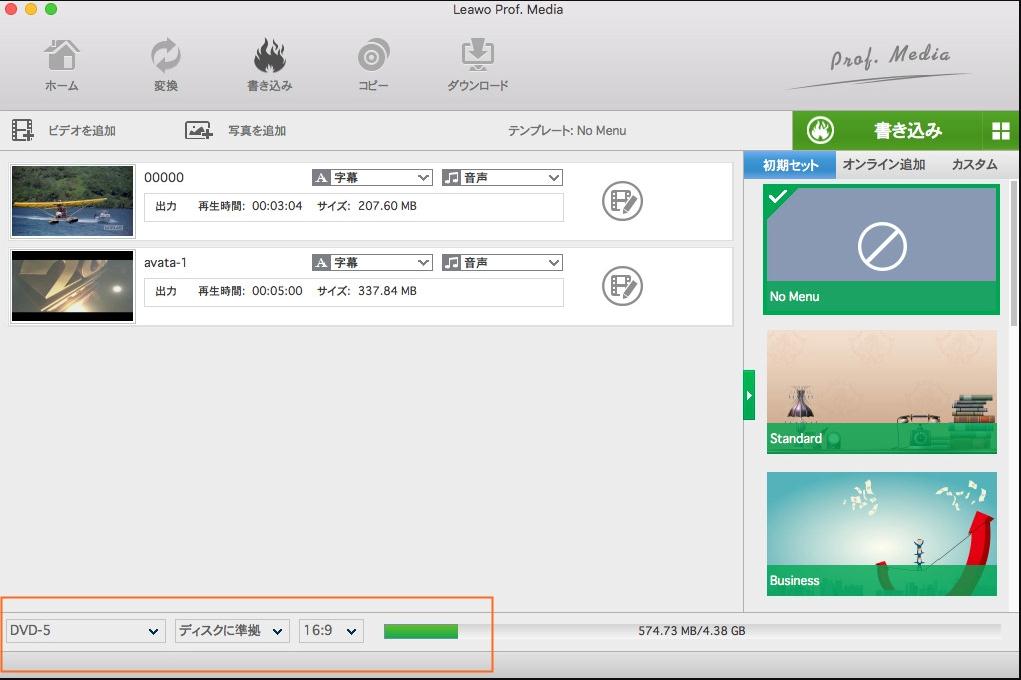Click the subtitle A icon for avata-1

(321, 262)
